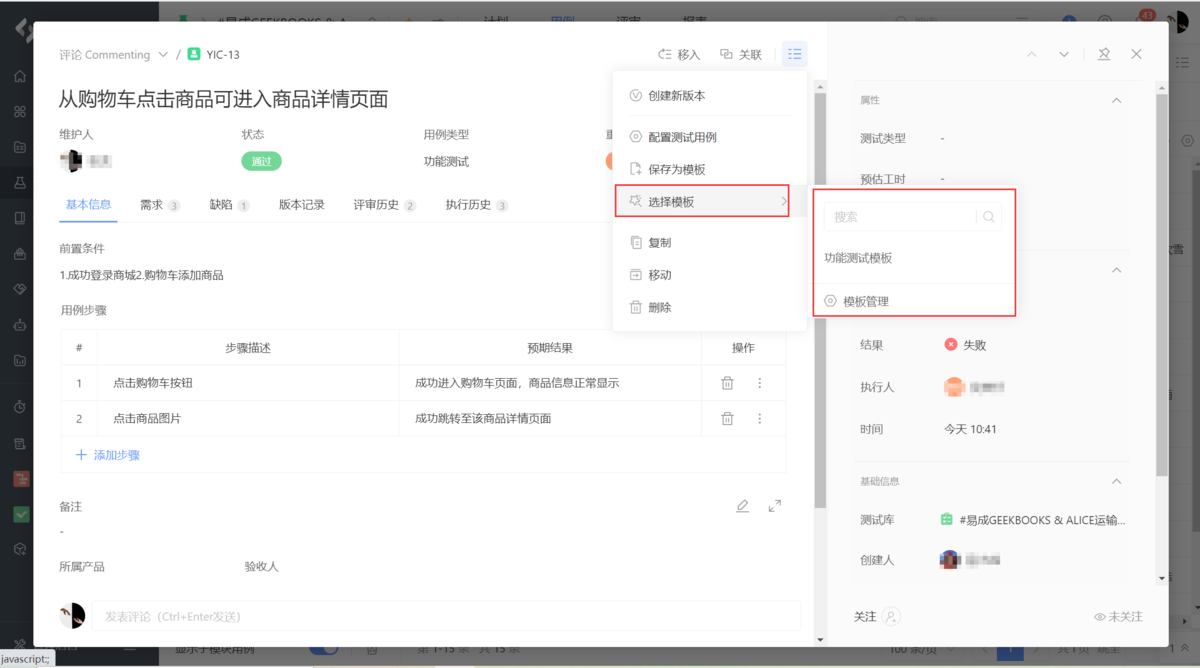Click the 删除 trash icon to delete

(x=634, y=307)
